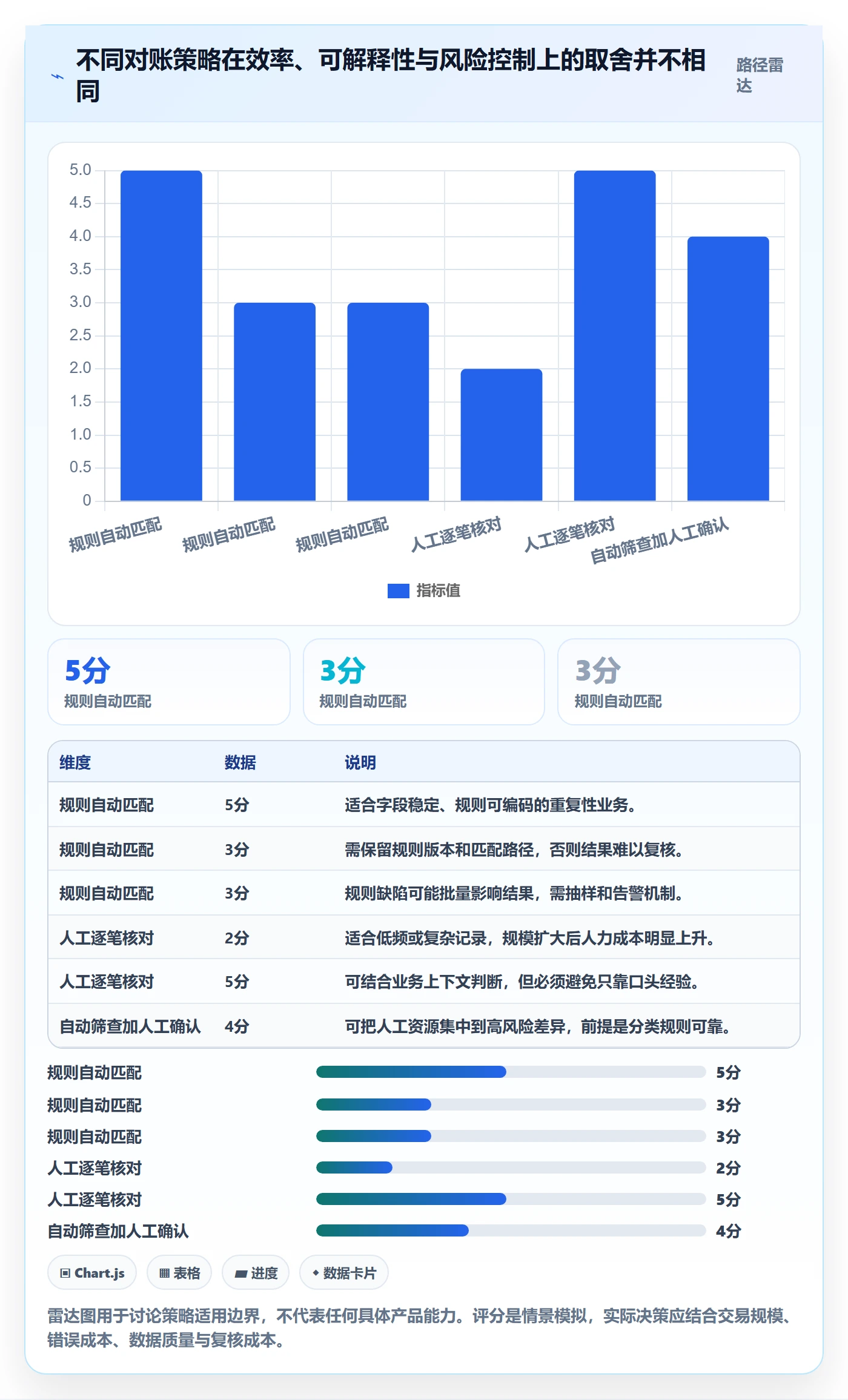Viewport: 848px width, 1400px height.
Task: Click the chart bar with value 2.0
Action: click(x=502, y=435)
